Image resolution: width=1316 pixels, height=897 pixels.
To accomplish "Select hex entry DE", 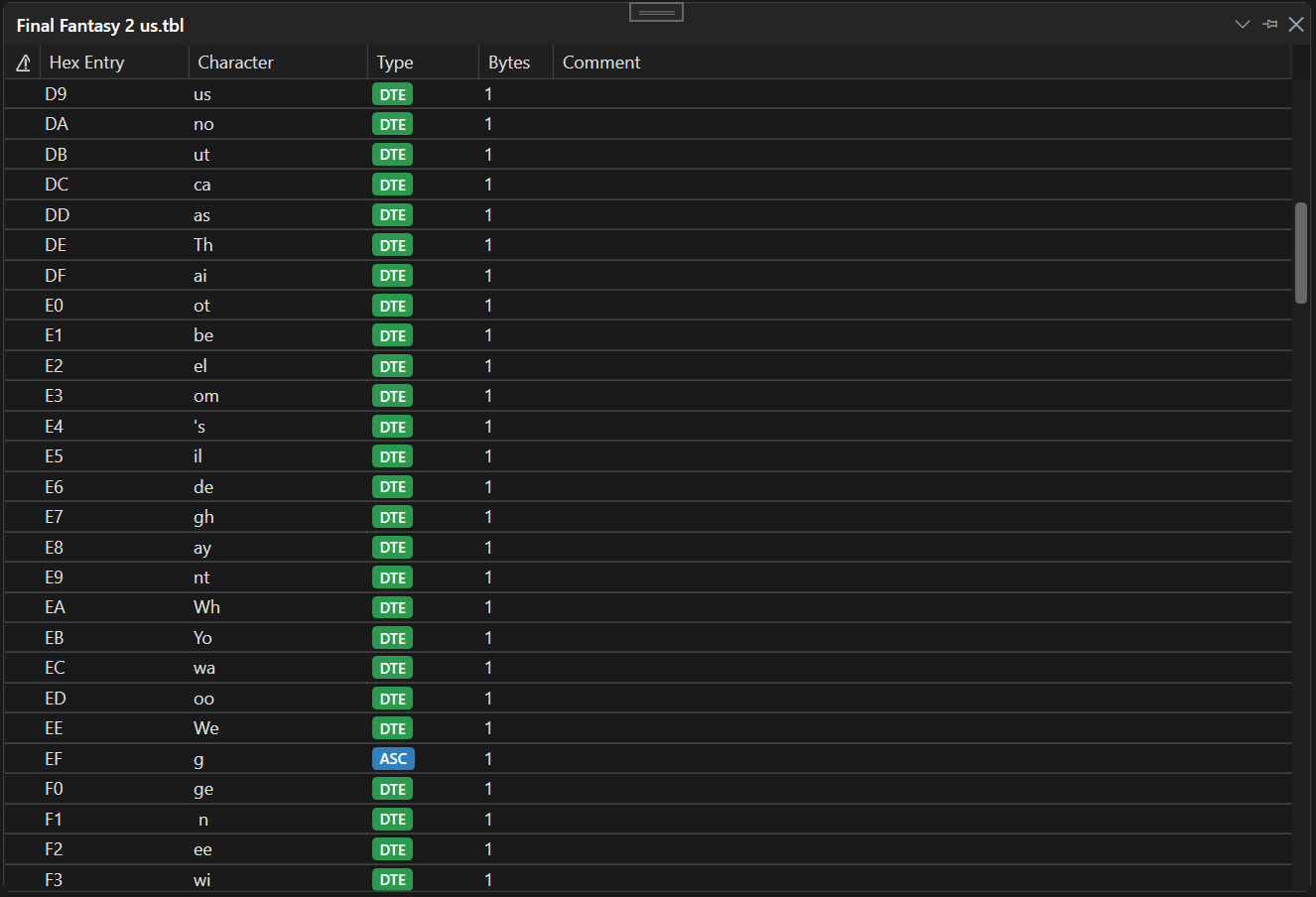I will [x=56, y=245].
